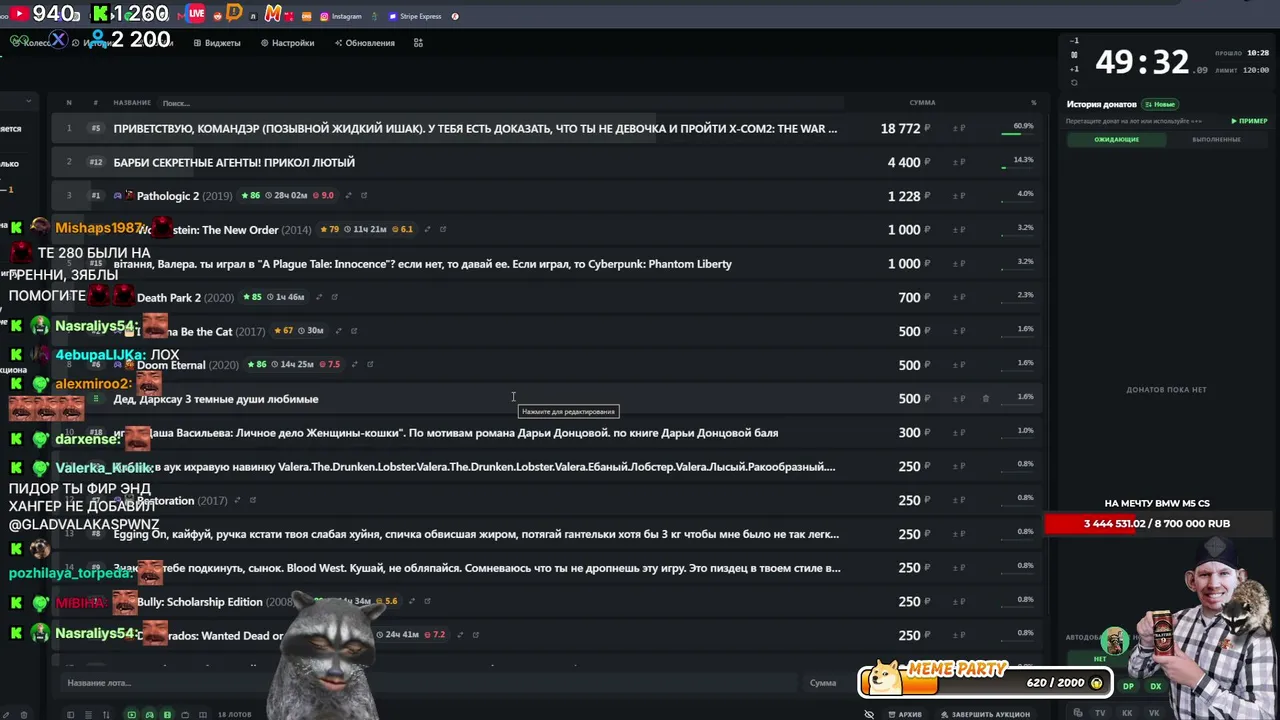The image size is (1280, 720).
Task: Select the Pathologic 2 lot row
Action: coord(546,196)
